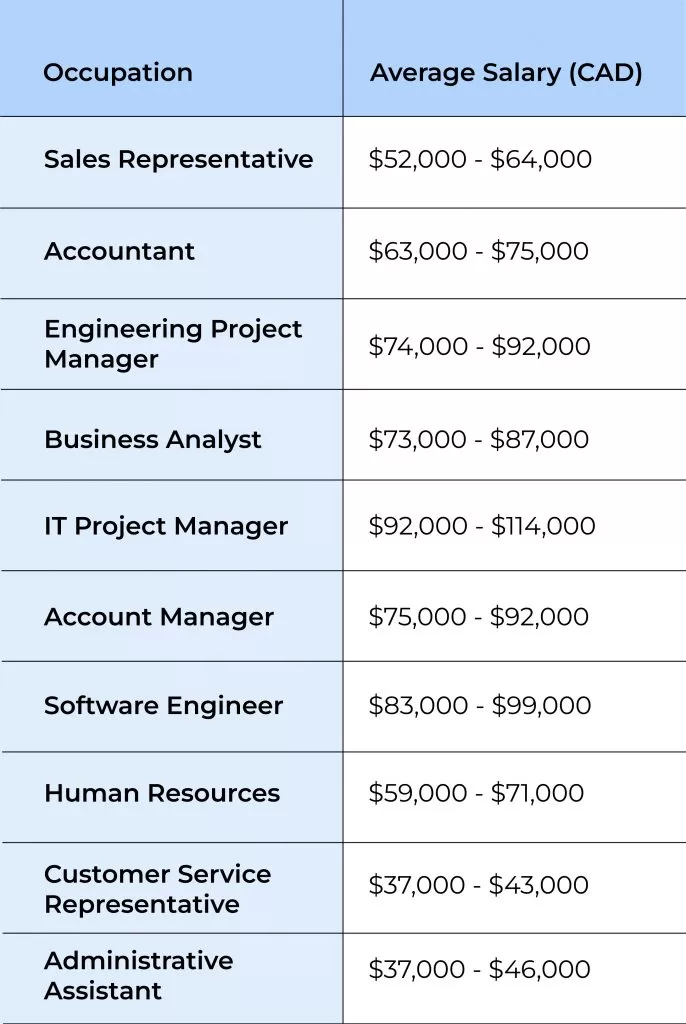686x1024 pixels.
Task: Select the Business Analyst cell
Action: click(x=153, y=440)
